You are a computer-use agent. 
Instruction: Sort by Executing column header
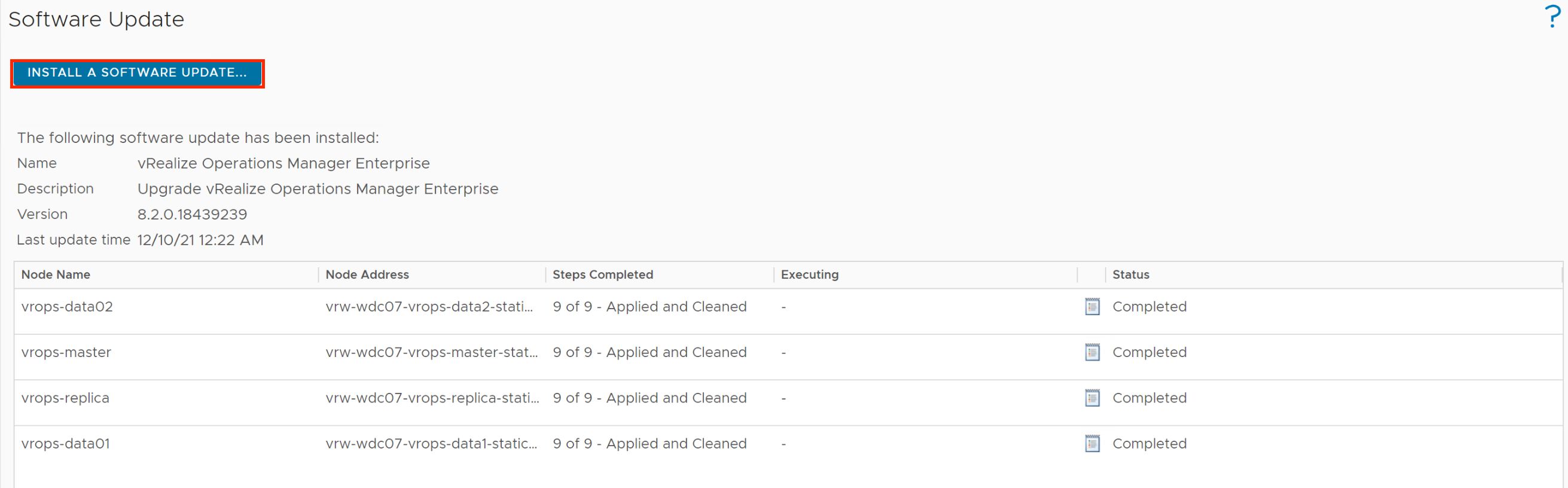click(x=810, y=274)
